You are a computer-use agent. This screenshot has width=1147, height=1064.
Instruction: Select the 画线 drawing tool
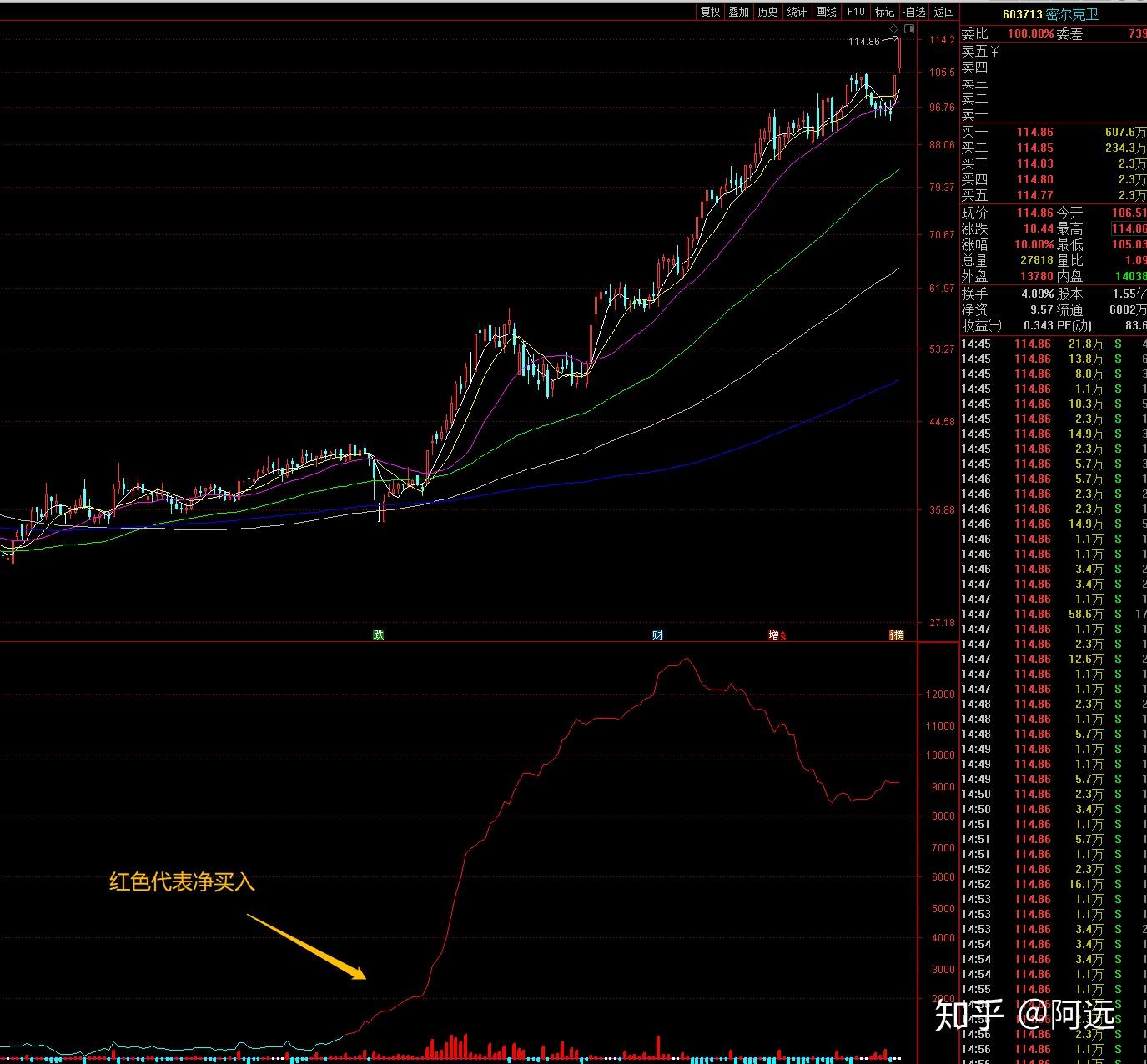coord(826,12)
